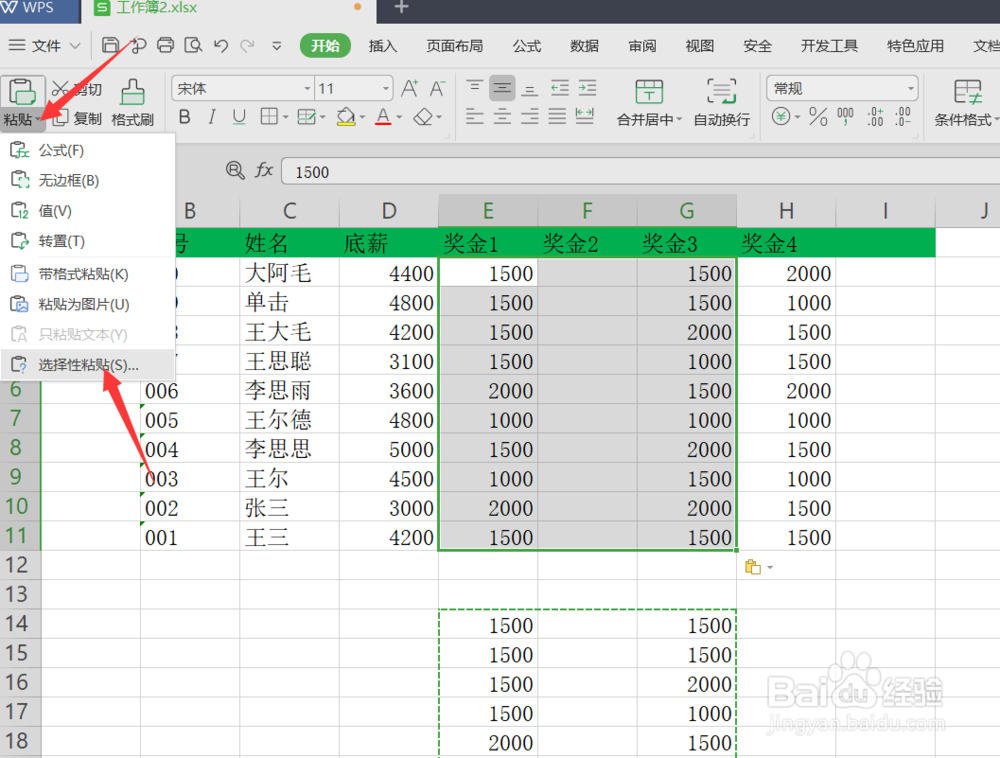This screenshot has height=758, width=1000.
Task: Decrease decimal places
Action: [x=903, y=117]
